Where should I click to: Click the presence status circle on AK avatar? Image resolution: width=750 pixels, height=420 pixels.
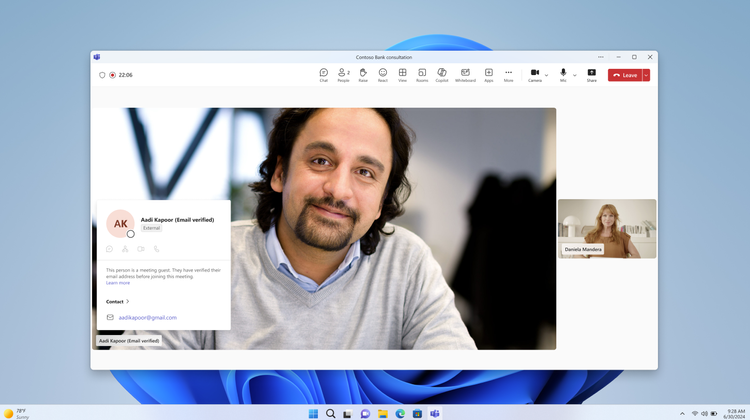(x=131, y=234)
